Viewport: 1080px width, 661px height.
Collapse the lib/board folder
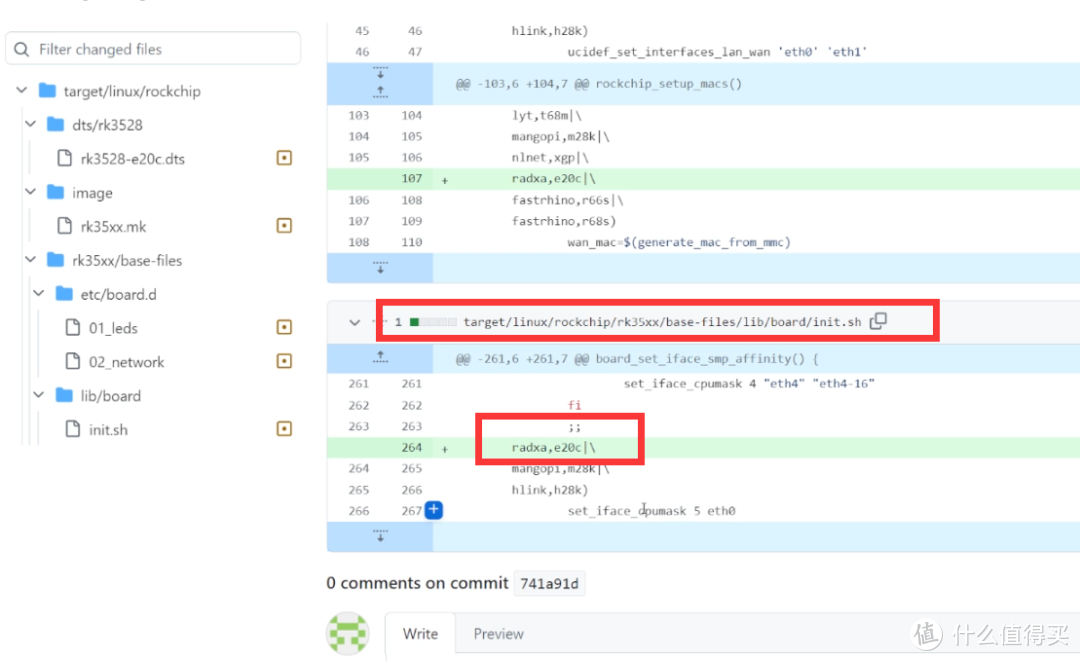(39, 395)
